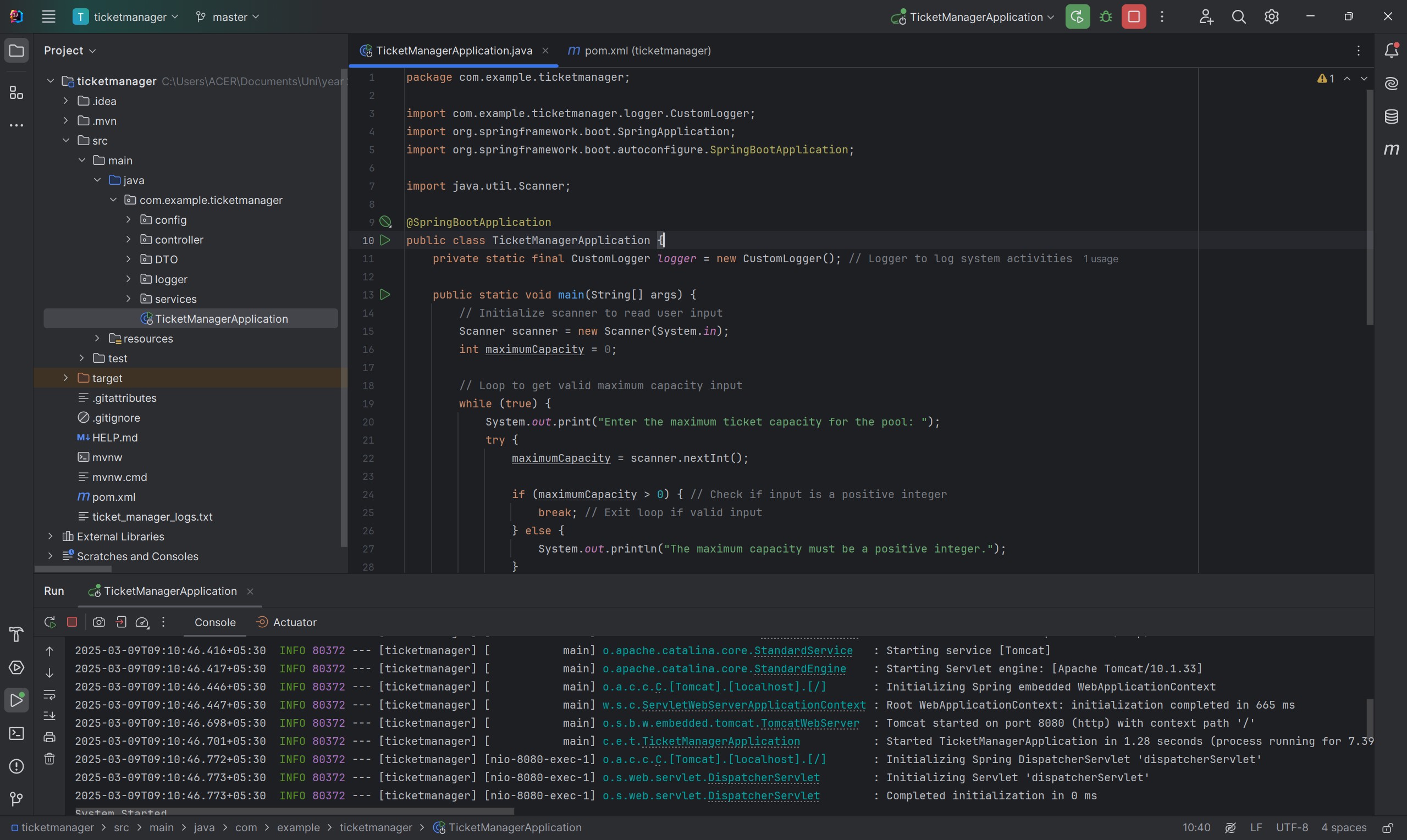1407x840 pixels.
Task: Start debugging with the bug icon
Action: tap(1105, 17)
